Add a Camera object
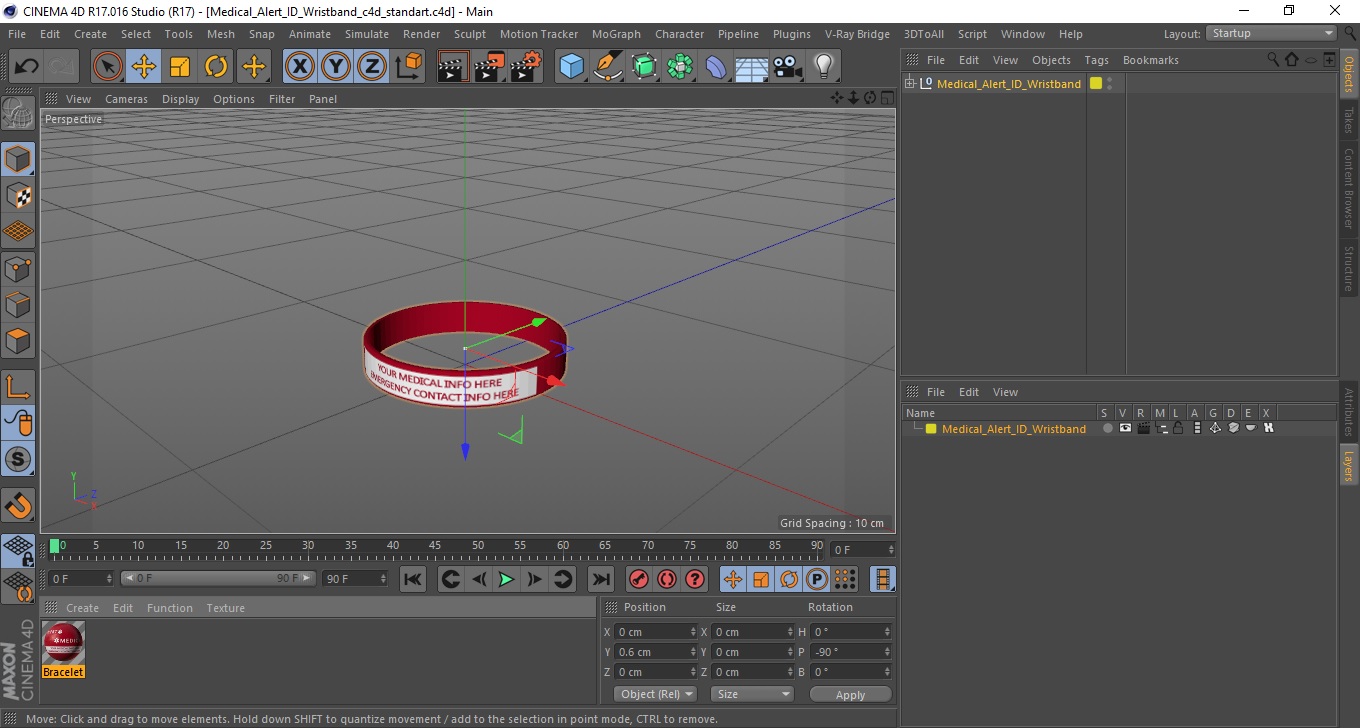This screenshot has width=1360, height=728. click(x=788, y=67)
